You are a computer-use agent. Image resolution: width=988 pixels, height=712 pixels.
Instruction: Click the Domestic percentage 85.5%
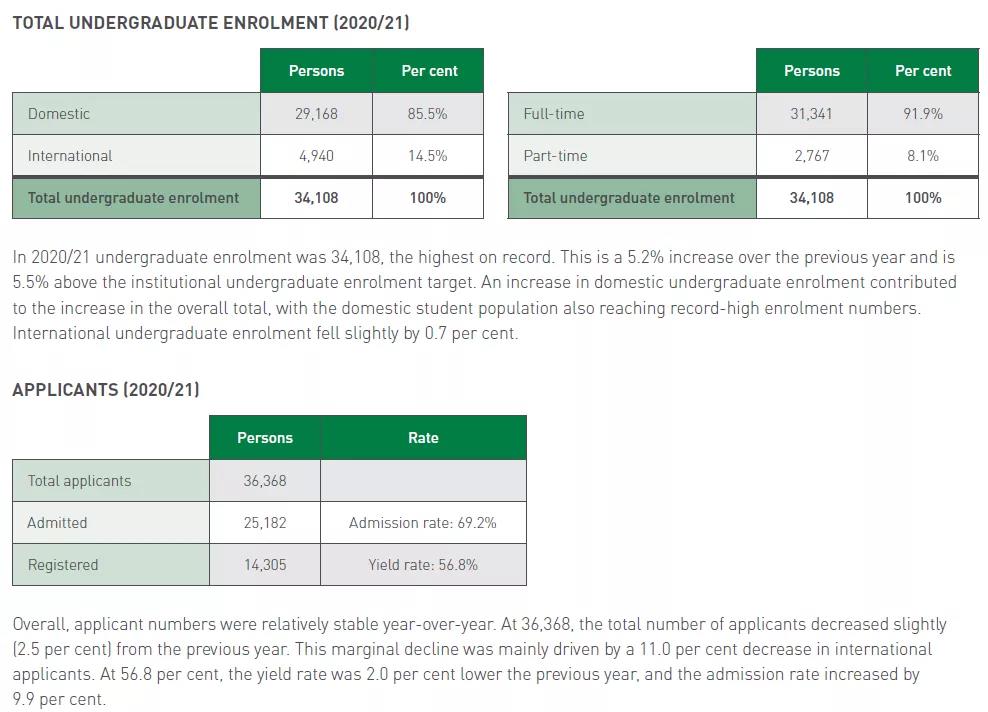point(427,114)
